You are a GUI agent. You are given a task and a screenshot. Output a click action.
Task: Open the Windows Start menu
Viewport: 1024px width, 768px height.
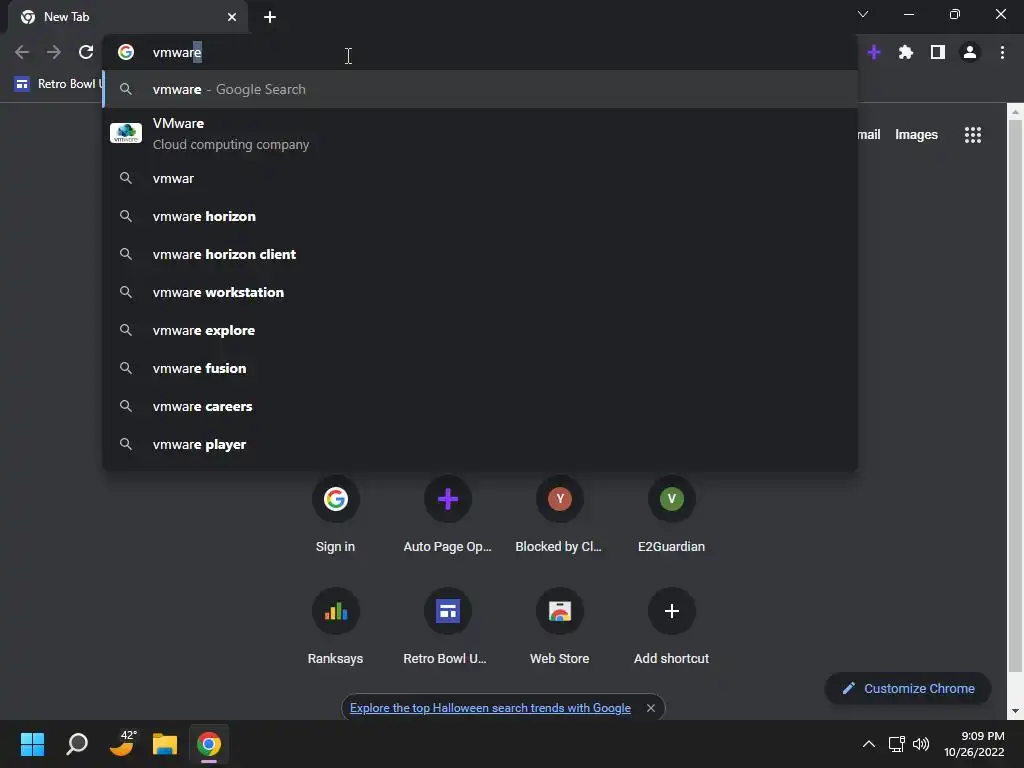(32, 744)
